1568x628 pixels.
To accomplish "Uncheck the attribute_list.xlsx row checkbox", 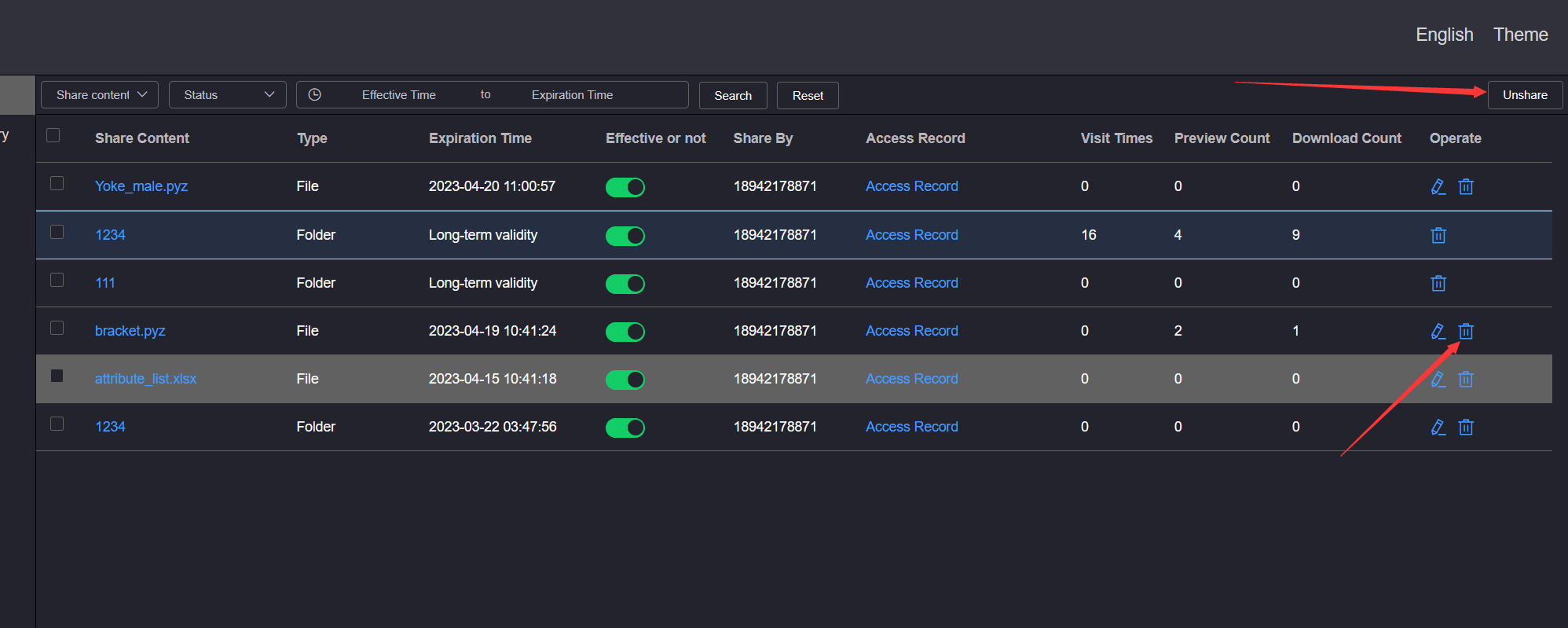I will (57, 376).
